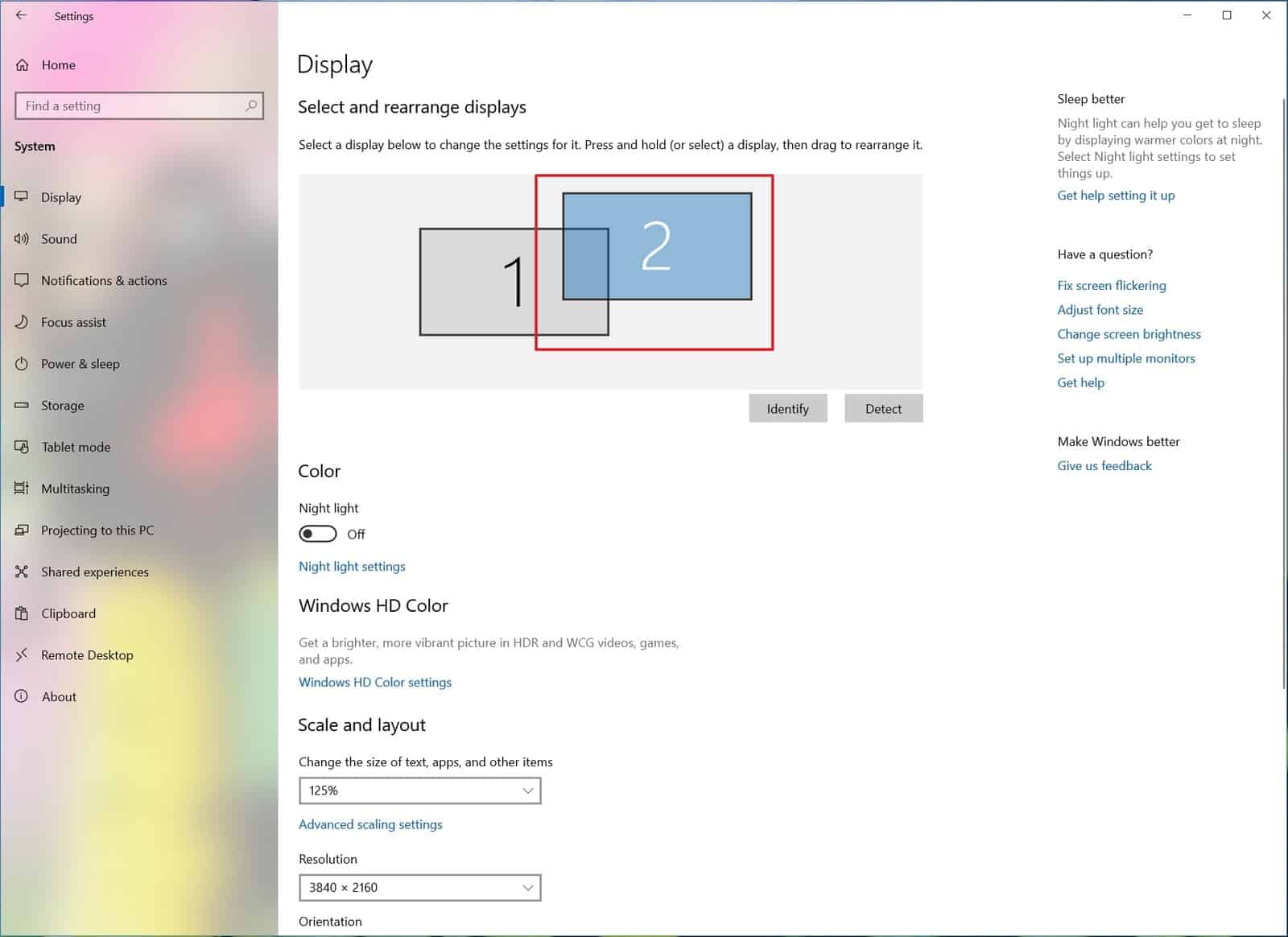The width and height of the screenshot is (1288, 937).
Task: Click the Sound speaker icon
Action: [x=22, y=239]
